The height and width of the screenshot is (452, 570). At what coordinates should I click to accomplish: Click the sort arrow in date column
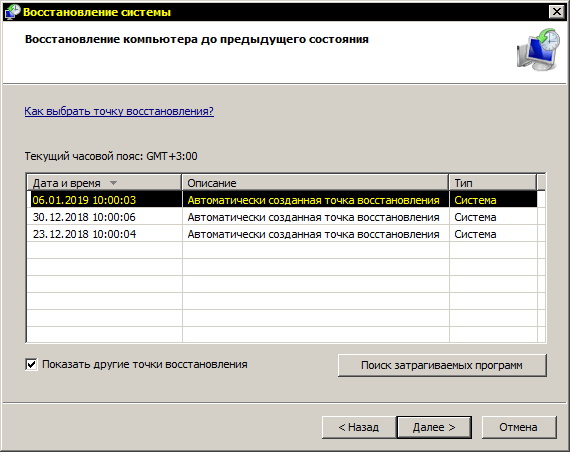(113, 183)
